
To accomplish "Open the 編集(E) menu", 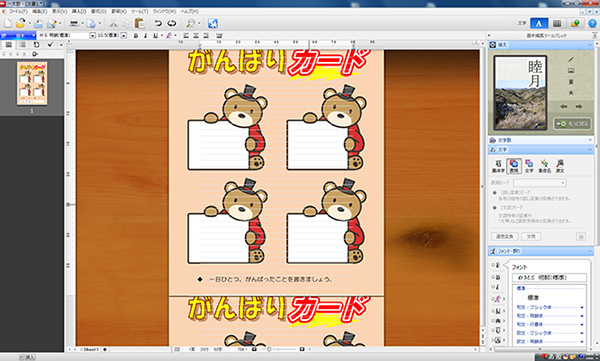I will (x=39, y=11).
